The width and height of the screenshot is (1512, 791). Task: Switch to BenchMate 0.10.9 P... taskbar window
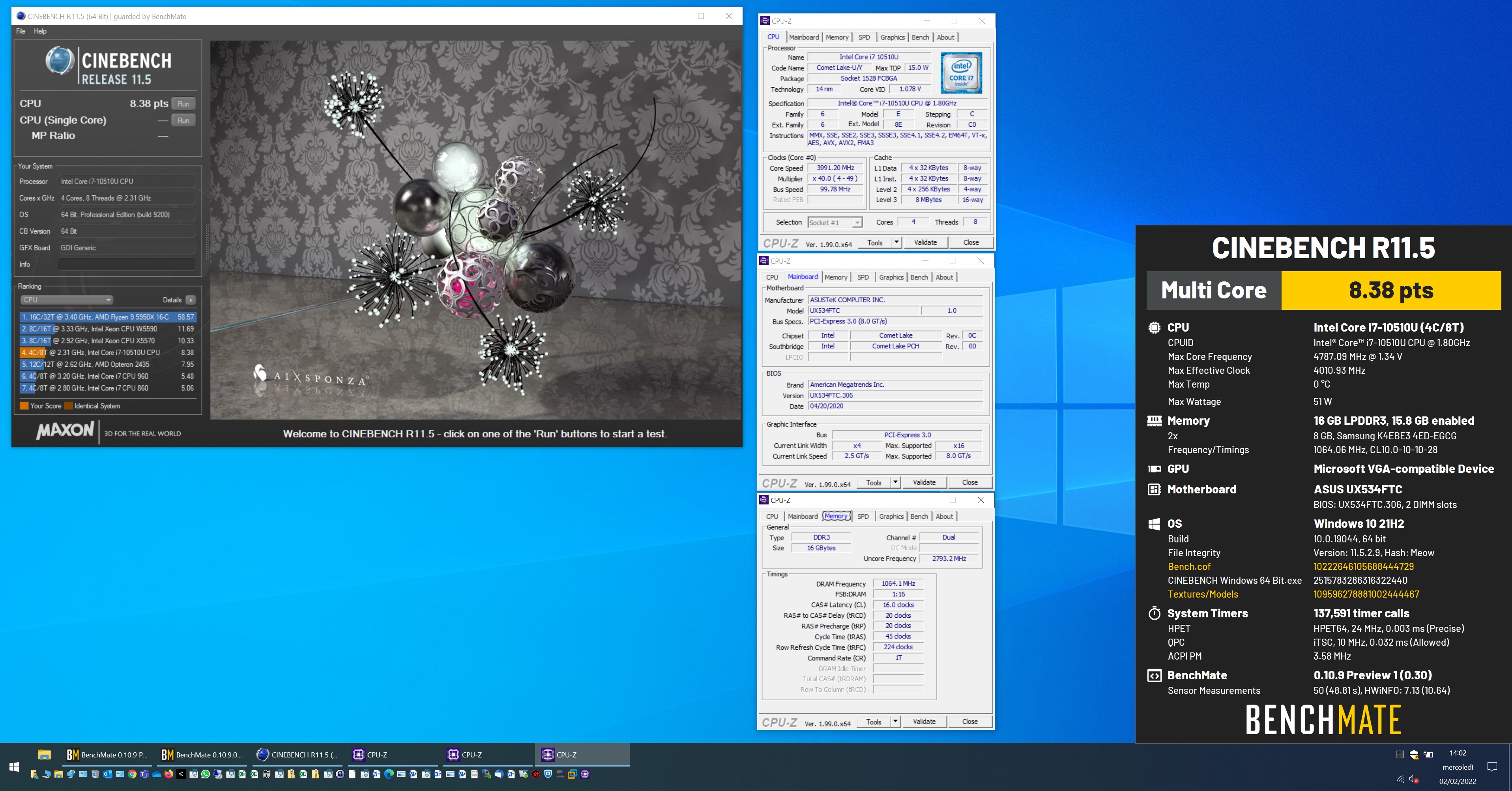click(107, 755)
